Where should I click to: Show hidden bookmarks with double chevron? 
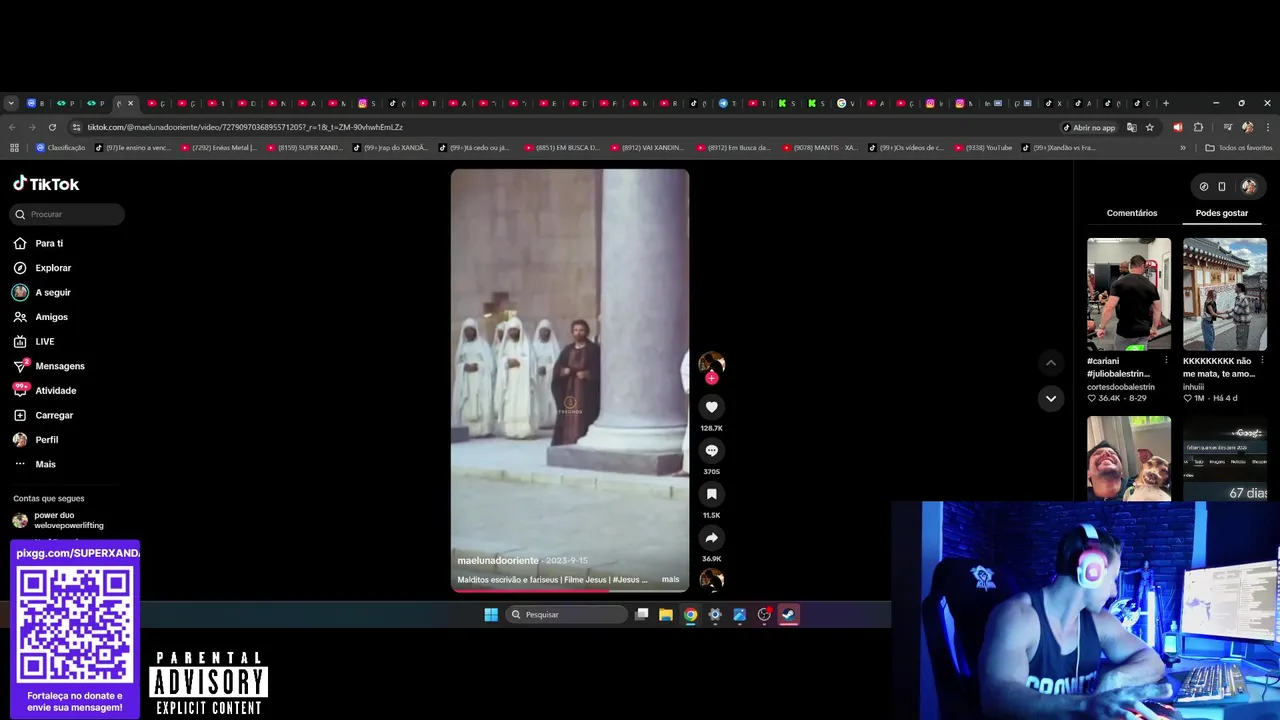pos(1183,148)
